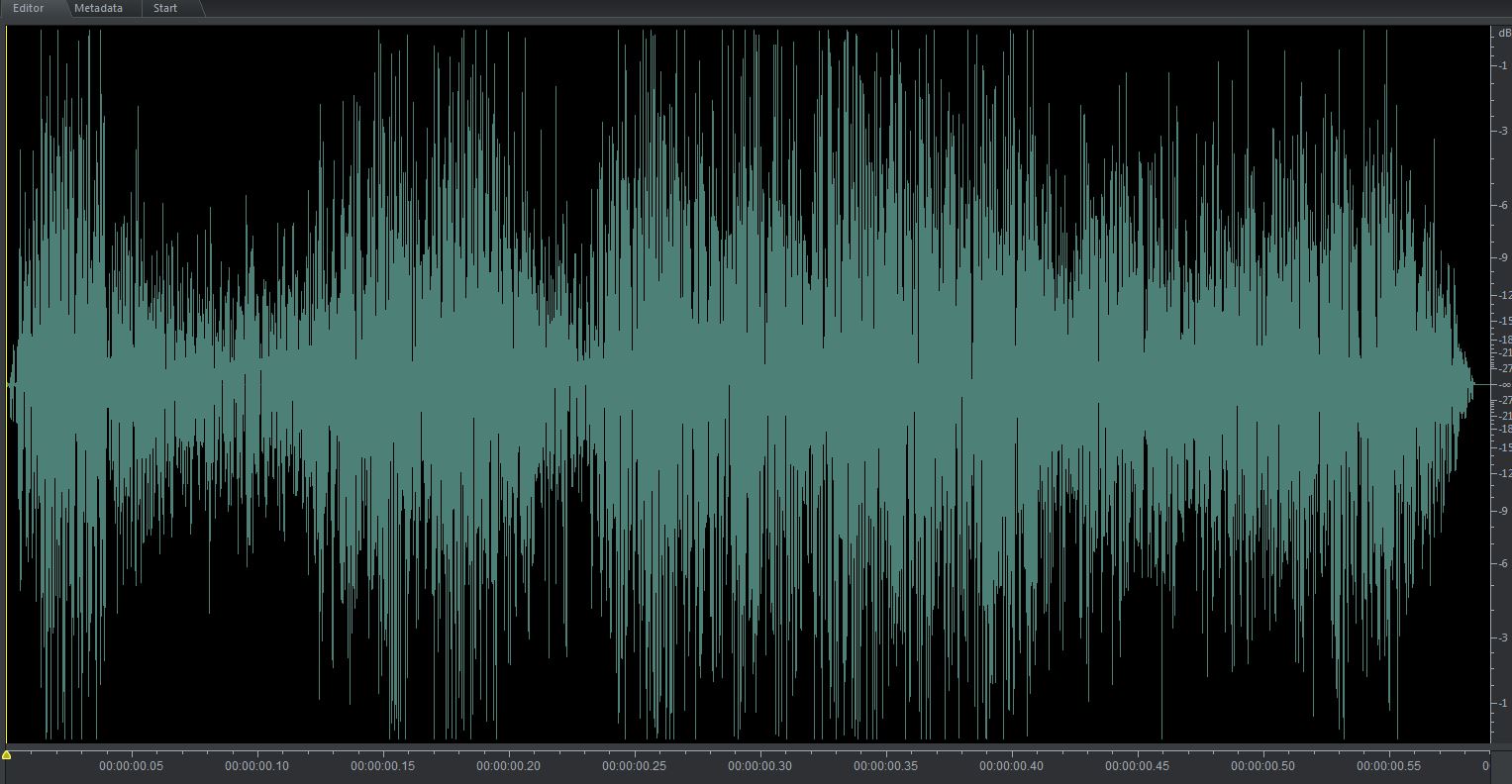Switch to the Editor tab
This screenshot has height=784, width=1512.
pos(29,8)
